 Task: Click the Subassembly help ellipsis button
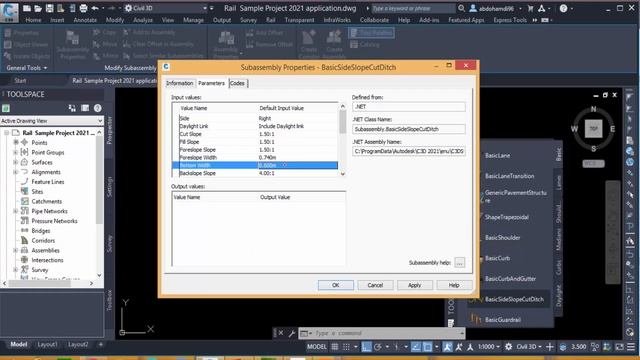click(460, 262)
